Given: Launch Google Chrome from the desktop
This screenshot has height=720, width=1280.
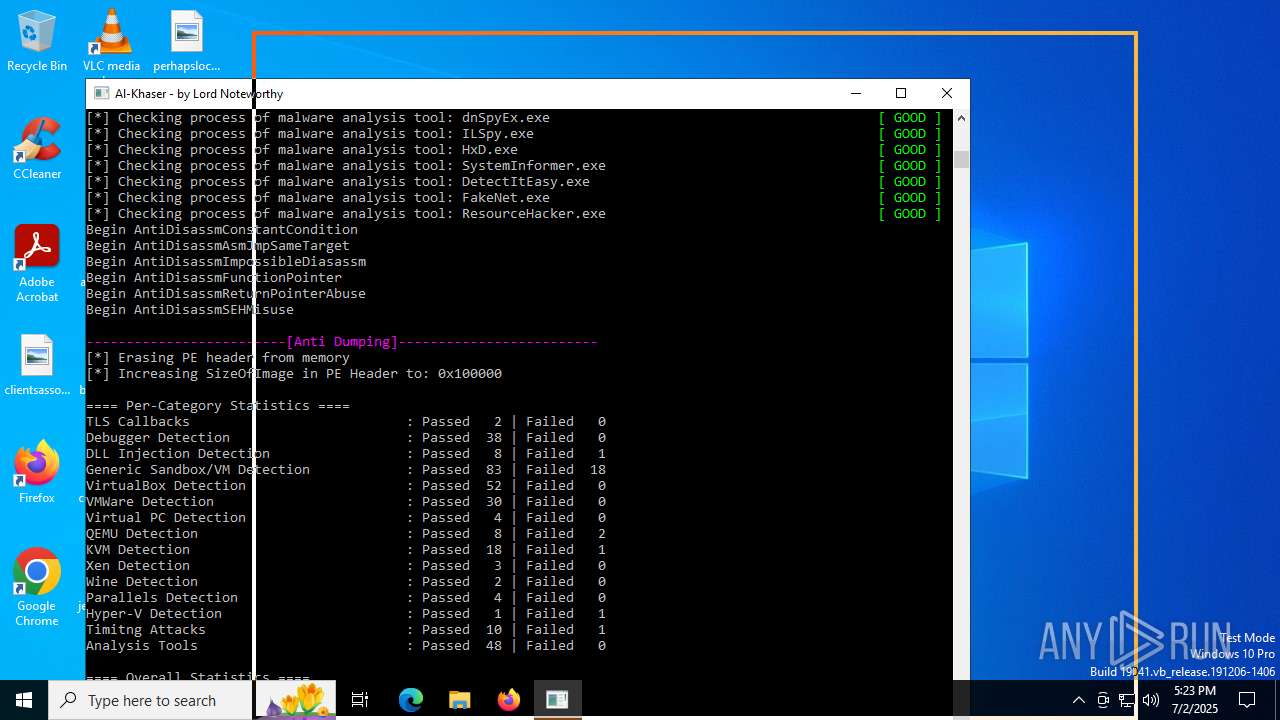Looking at the screenshot, I should tap(37, 588).
